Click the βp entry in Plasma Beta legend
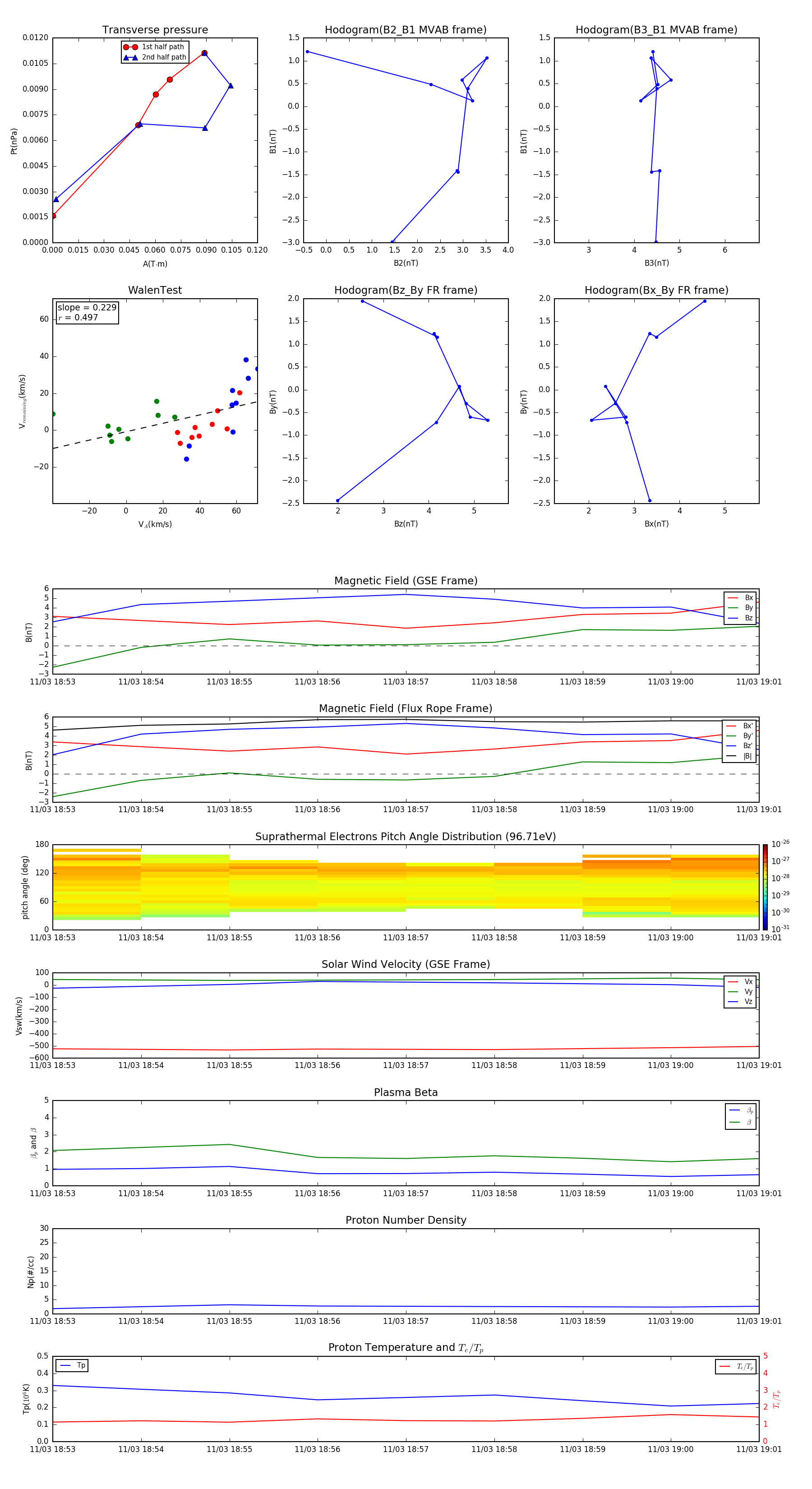The height and width of the screenshot is (1489, 812). pyautogui.click(x=741, y=1110)
